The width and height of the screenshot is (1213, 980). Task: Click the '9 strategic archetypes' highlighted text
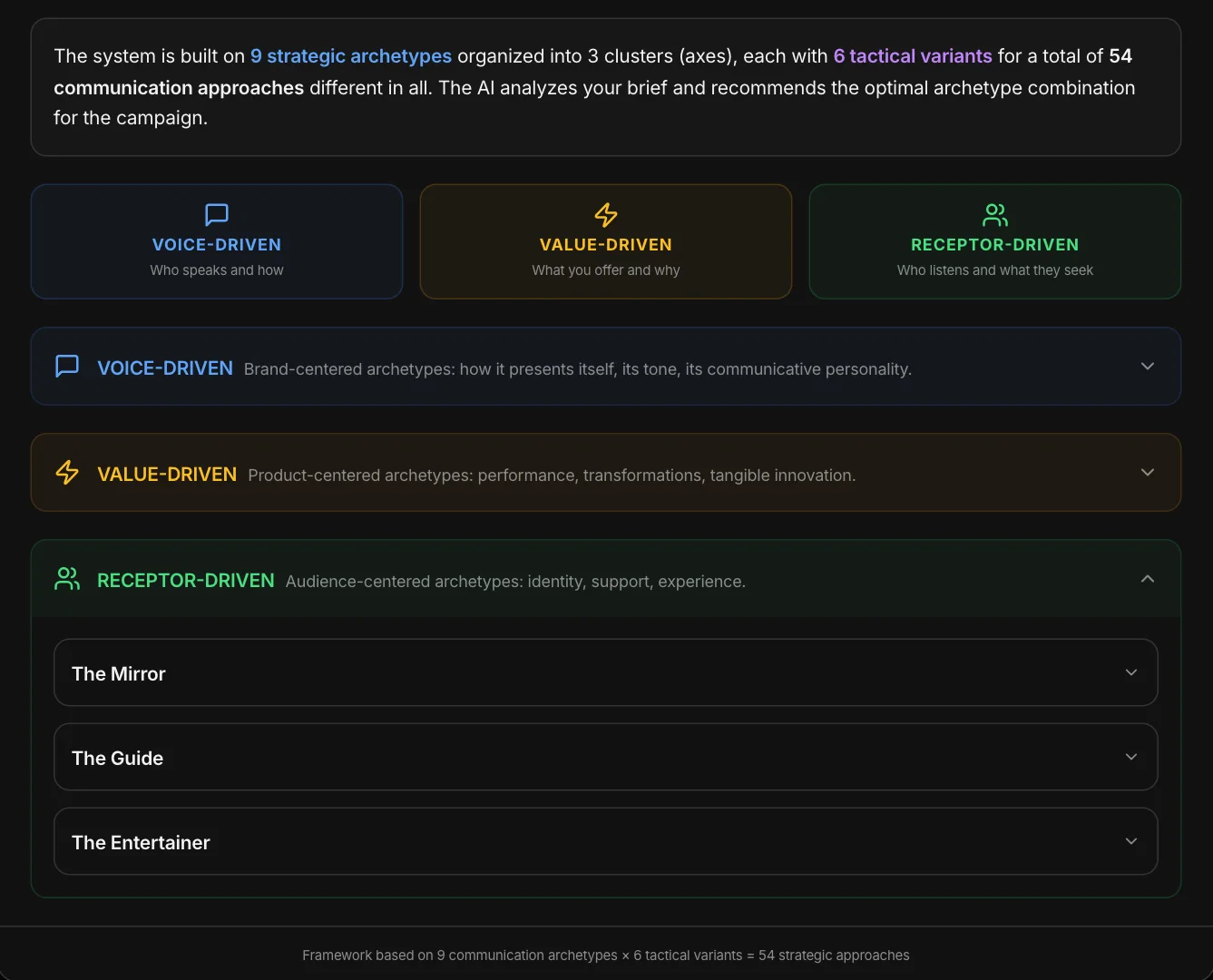[x=351, y=56]
